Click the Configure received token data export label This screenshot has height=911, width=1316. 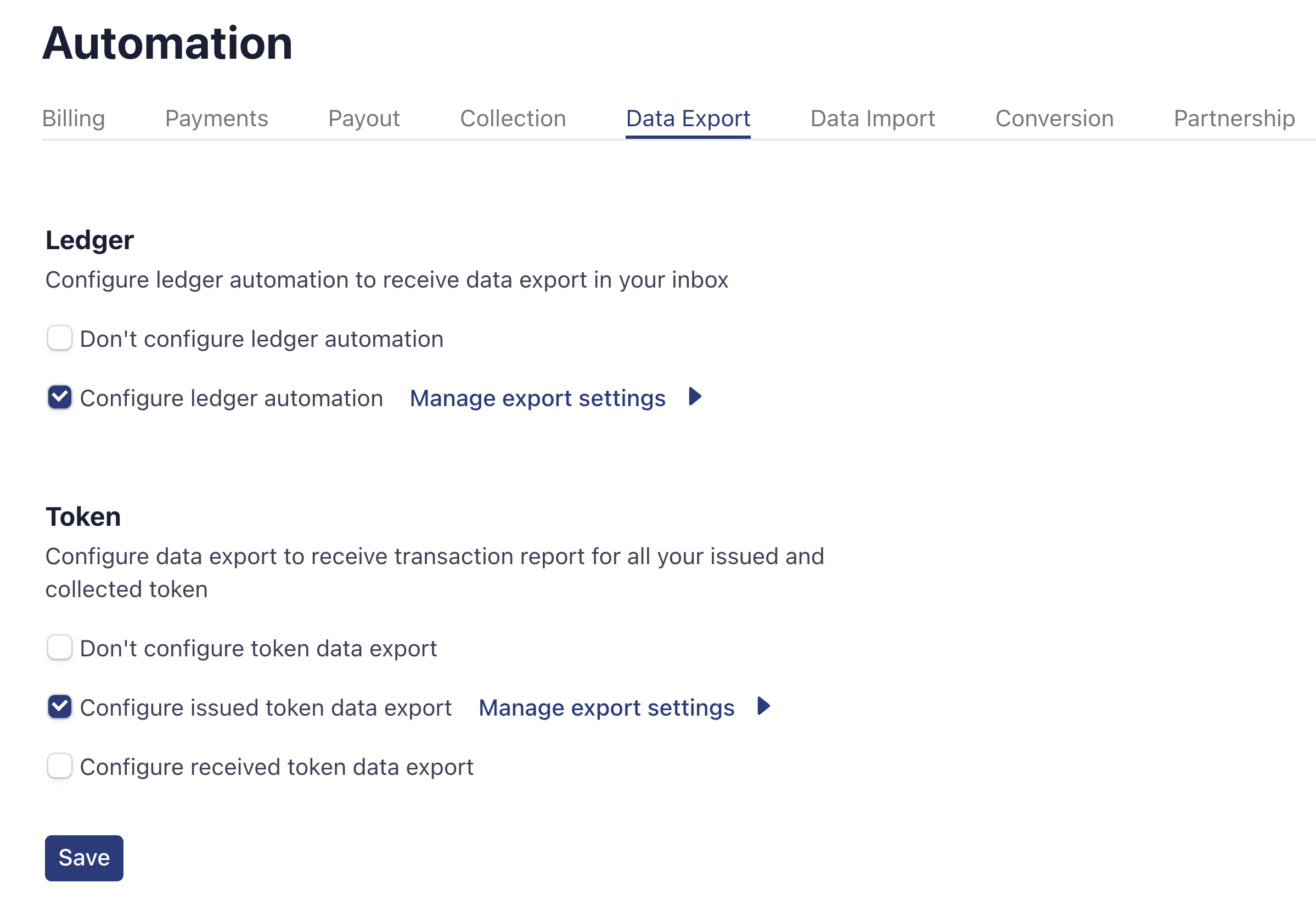tap(276, 767)
